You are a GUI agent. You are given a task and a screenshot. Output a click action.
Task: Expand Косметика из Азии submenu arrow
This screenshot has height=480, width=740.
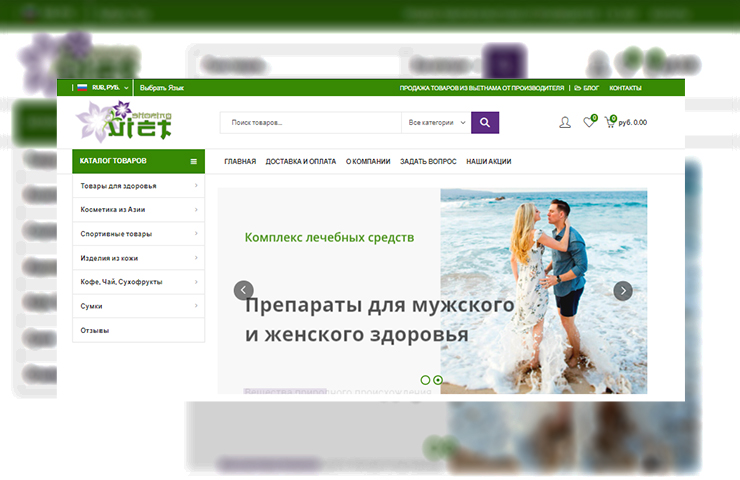(196, 210)
